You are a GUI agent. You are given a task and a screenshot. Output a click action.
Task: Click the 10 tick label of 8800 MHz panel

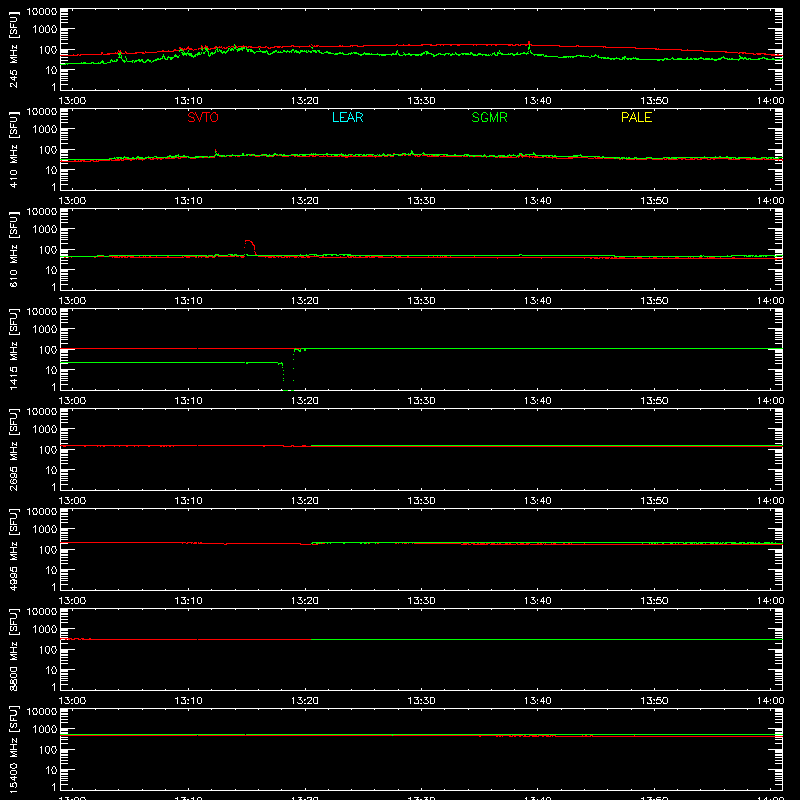pos(52,670)
